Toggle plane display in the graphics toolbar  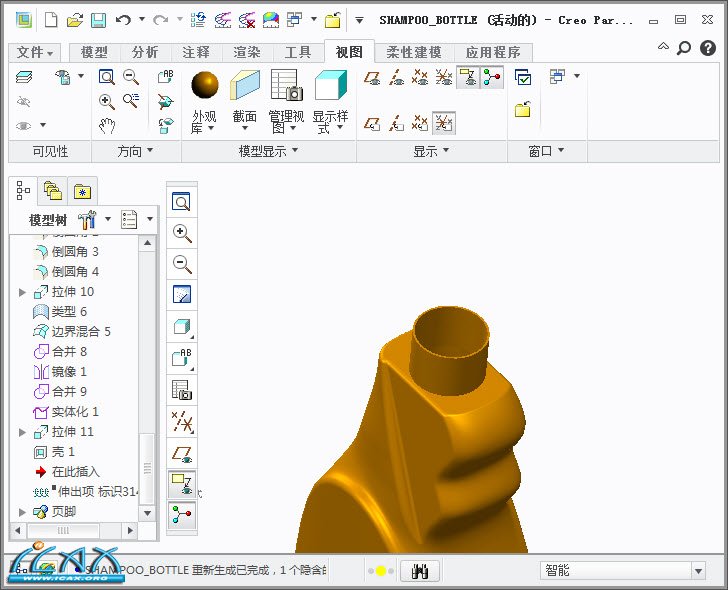(182, 453)
